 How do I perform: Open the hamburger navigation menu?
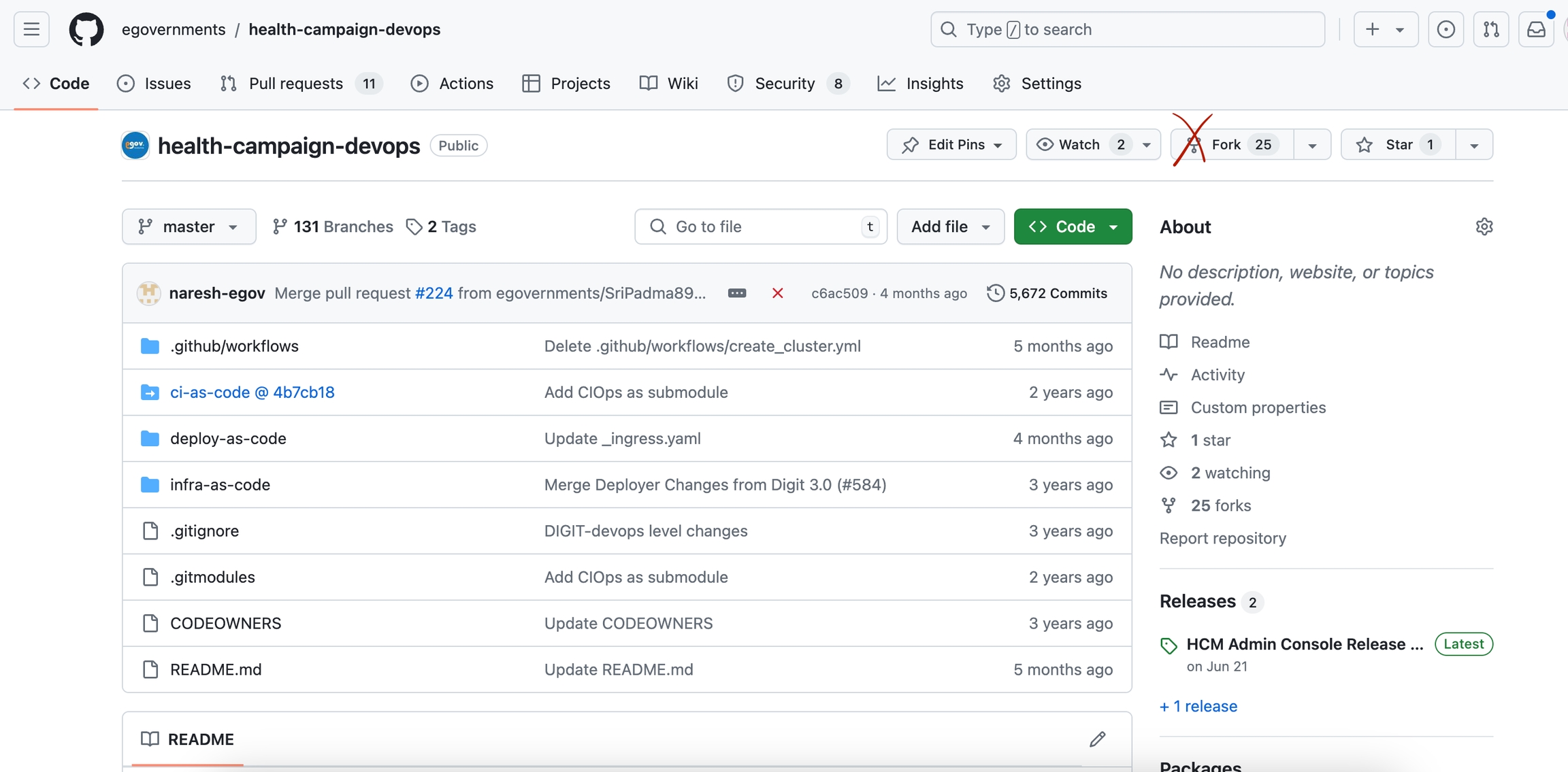click(31, 29)
